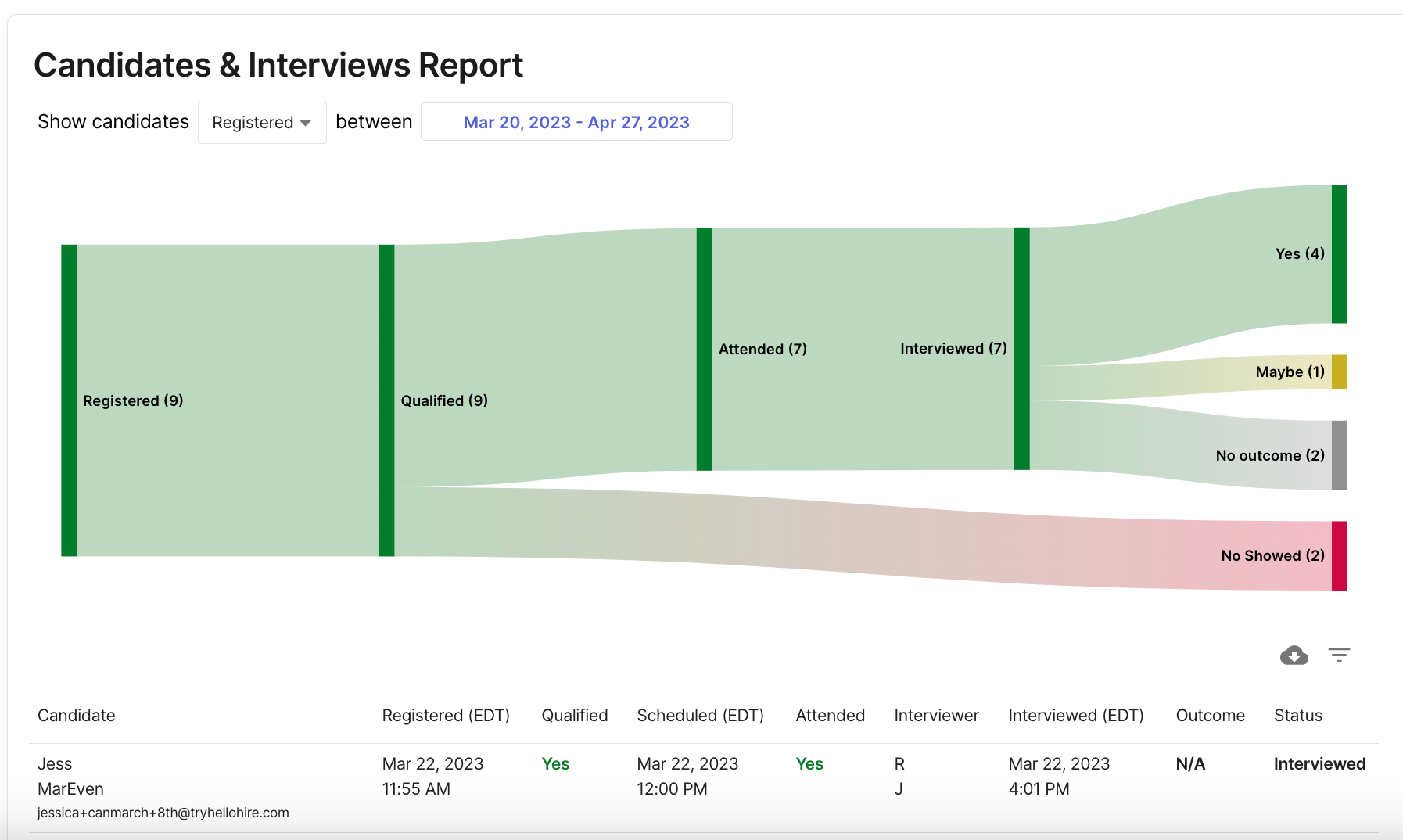
Task: Open candidate Jess MarEven
Action: pyautogui.click(x=70, y=776)
